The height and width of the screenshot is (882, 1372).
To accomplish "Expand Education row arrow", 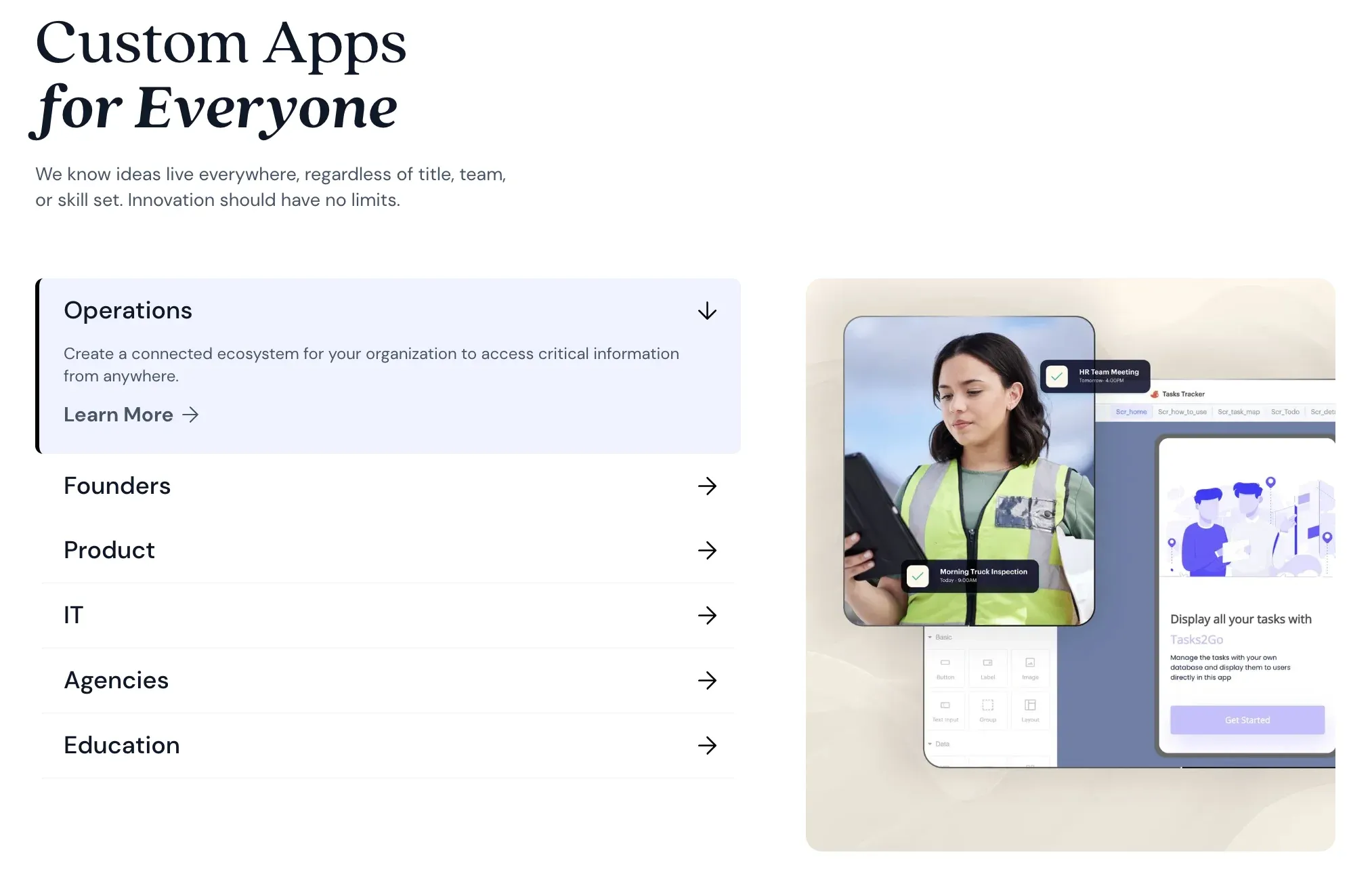I will tap(707, 745).
